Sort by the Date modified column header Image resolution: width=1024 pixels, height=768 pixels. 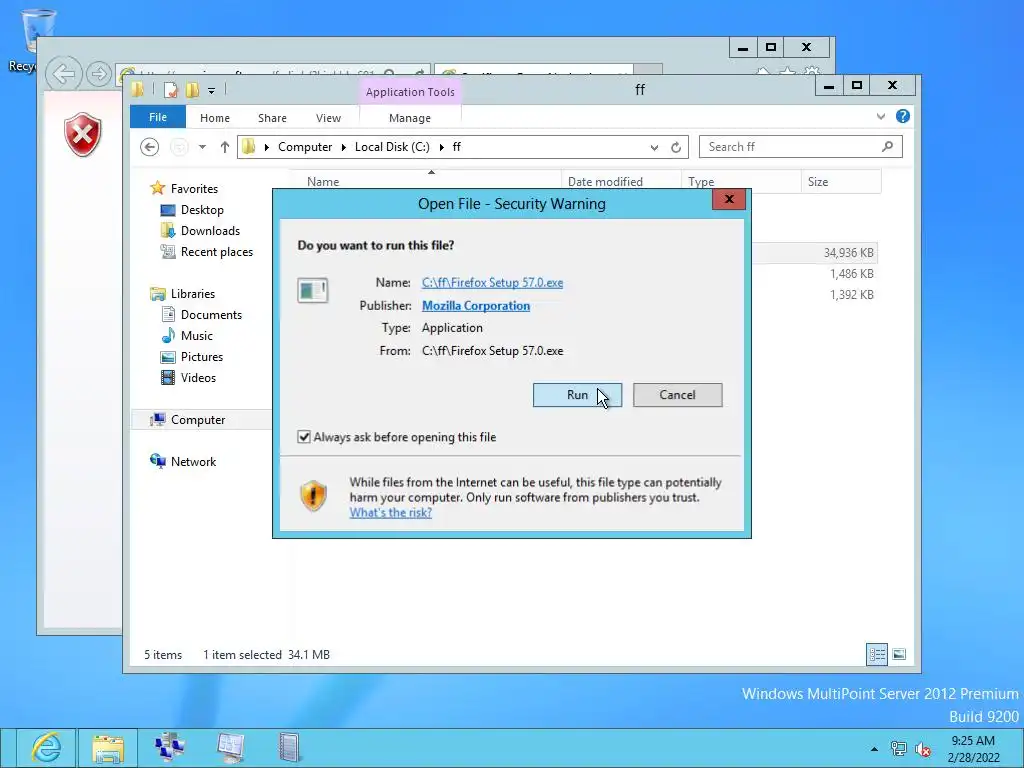pyautogui.click(x=621, y=182)
